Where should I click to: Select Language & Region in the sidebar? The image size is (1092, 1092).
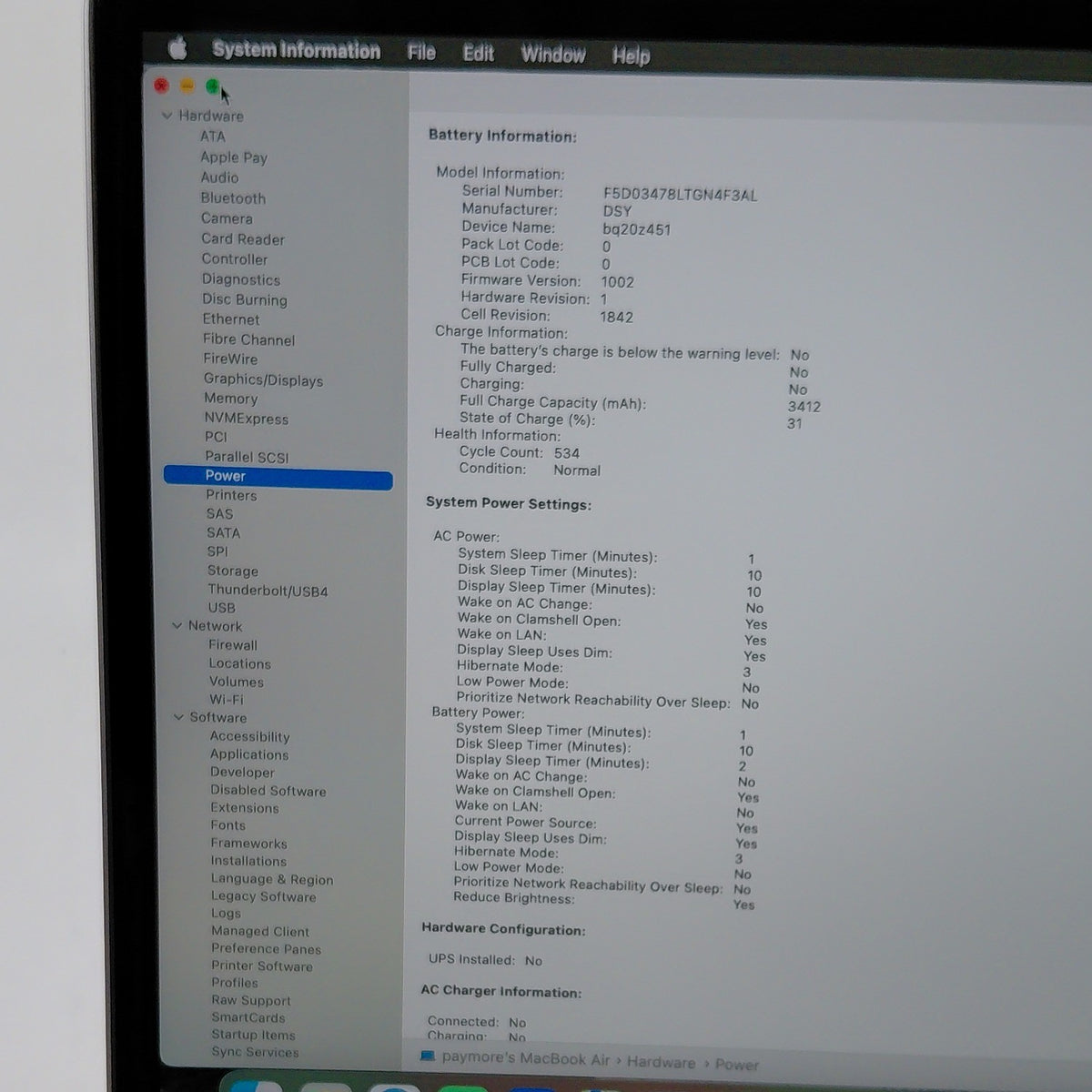272,879
